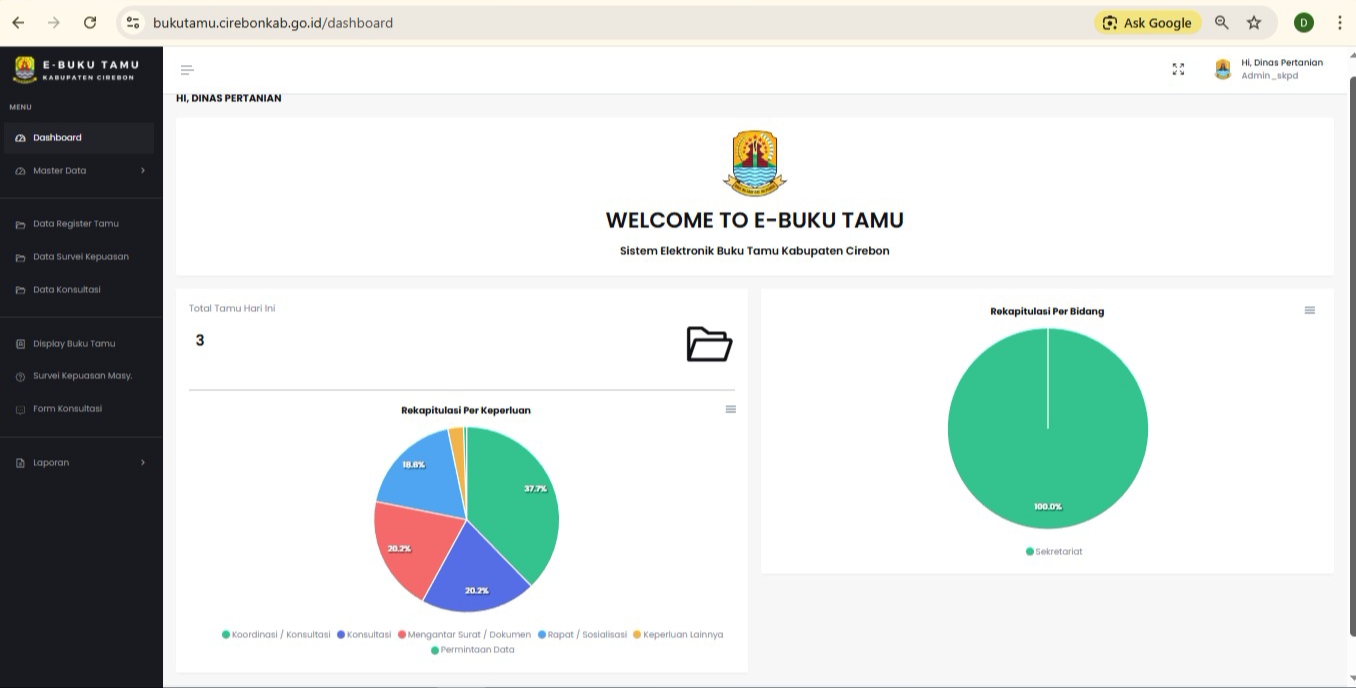The width and height of the screenshot is (1356, 688).
Task: Click Ask Google button in address bar
Action: (x=1147, y=22)
